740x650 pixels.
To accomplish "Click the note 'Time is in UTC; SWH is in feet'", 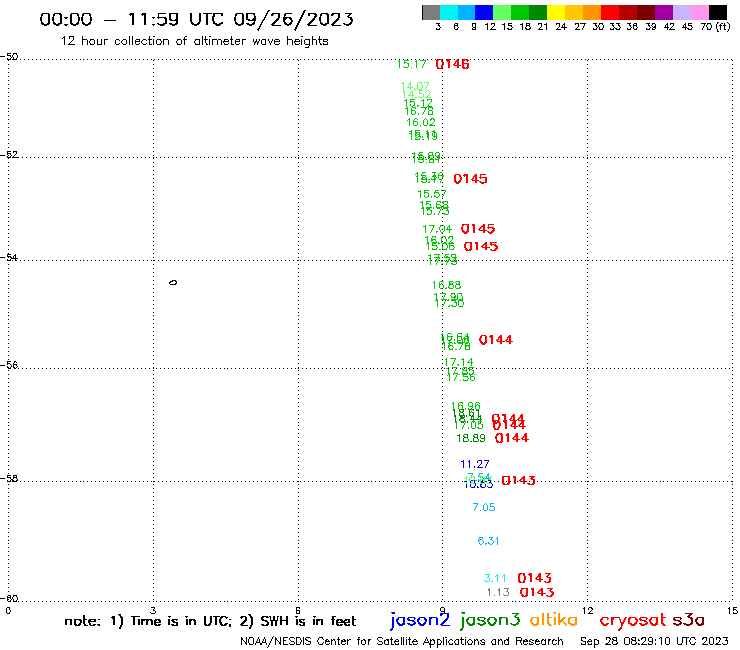I will click(210, 621).
